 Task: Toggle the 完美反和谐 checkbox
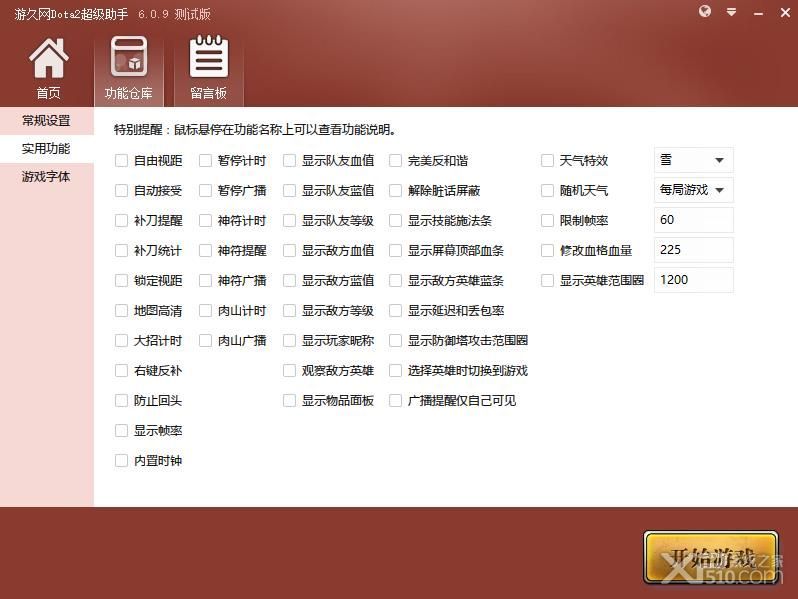(x=395, y=161)
